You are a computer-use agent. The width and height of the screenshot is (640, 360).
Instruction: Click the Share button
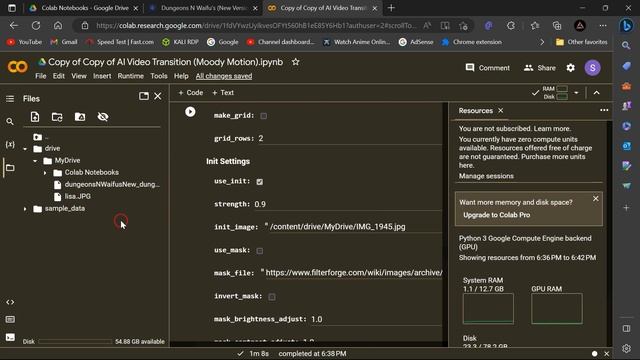pyautogui.click(x=540, y=68)
